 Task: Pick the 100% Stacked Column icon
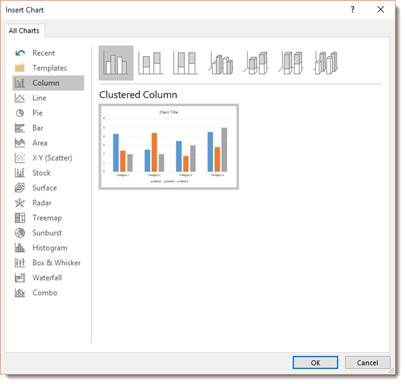click(x=186, y=63)
